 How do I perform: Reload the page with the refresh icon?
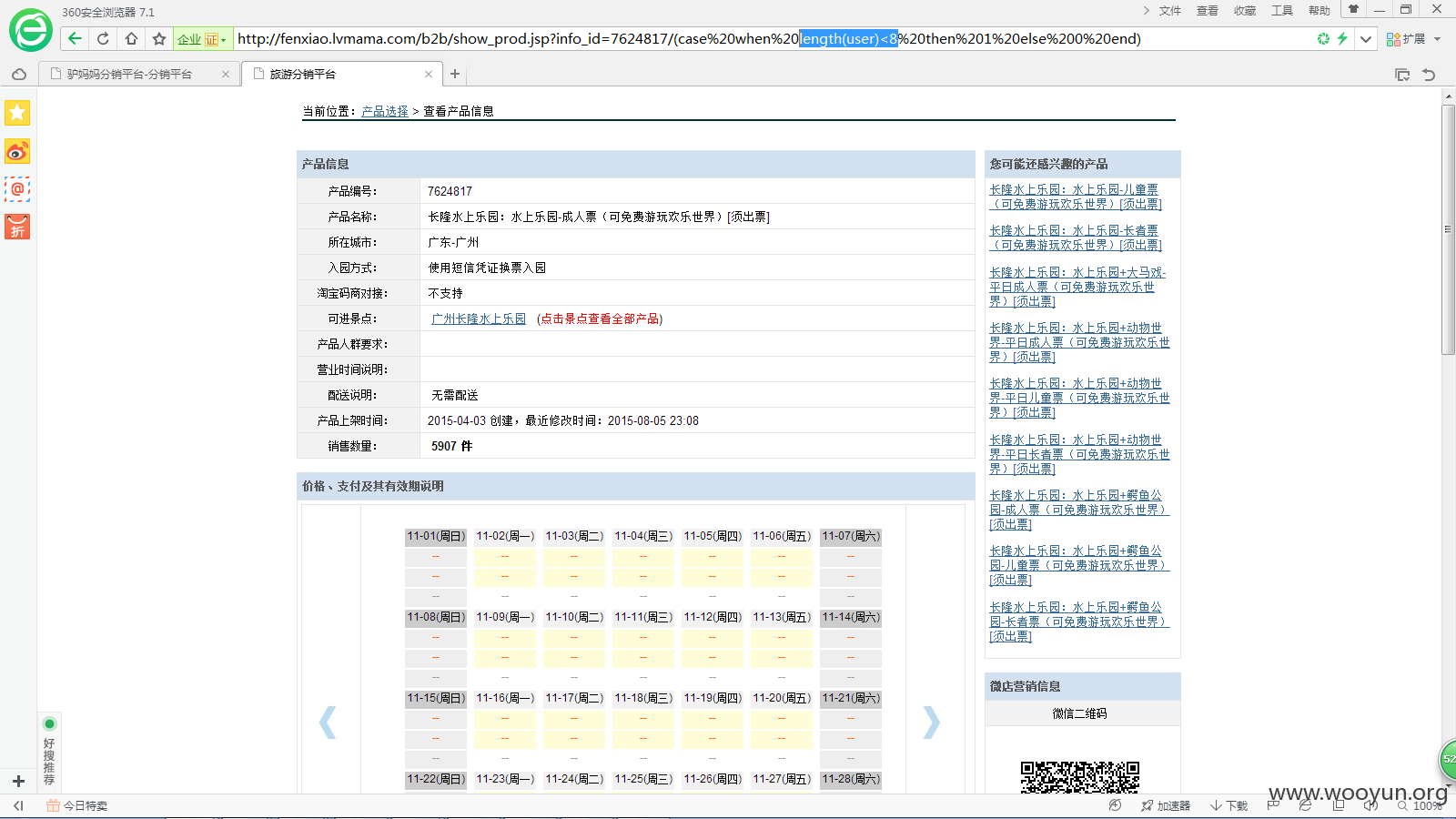coord(103,38)
